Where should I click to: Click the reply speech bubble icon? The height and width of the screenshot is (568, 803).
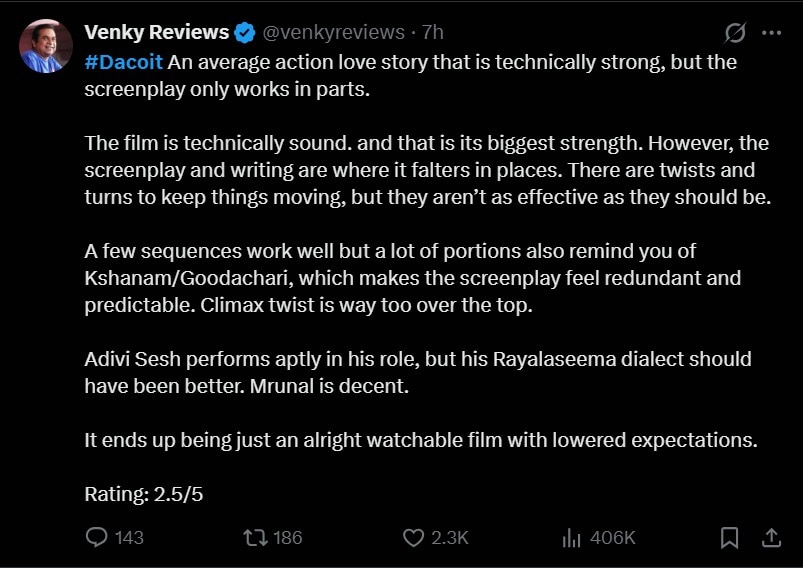click(x=96, y=538)
